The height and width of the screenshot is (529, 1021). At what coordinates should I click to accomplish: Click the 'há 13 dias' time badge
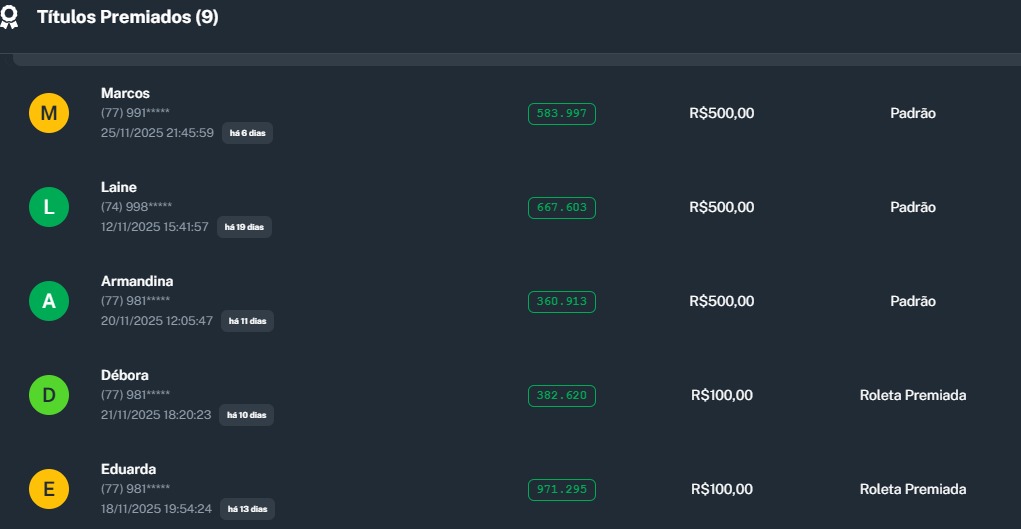tap(246, 509)
